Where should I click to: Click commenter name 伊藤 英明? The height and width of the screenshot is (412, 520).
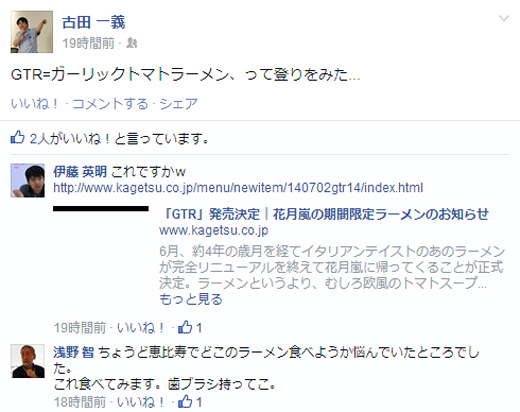coord(80,172)
